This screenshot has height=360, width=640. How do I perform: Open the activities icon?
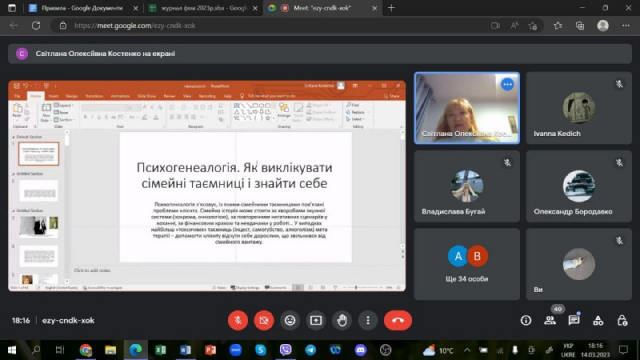click(598, 320)
